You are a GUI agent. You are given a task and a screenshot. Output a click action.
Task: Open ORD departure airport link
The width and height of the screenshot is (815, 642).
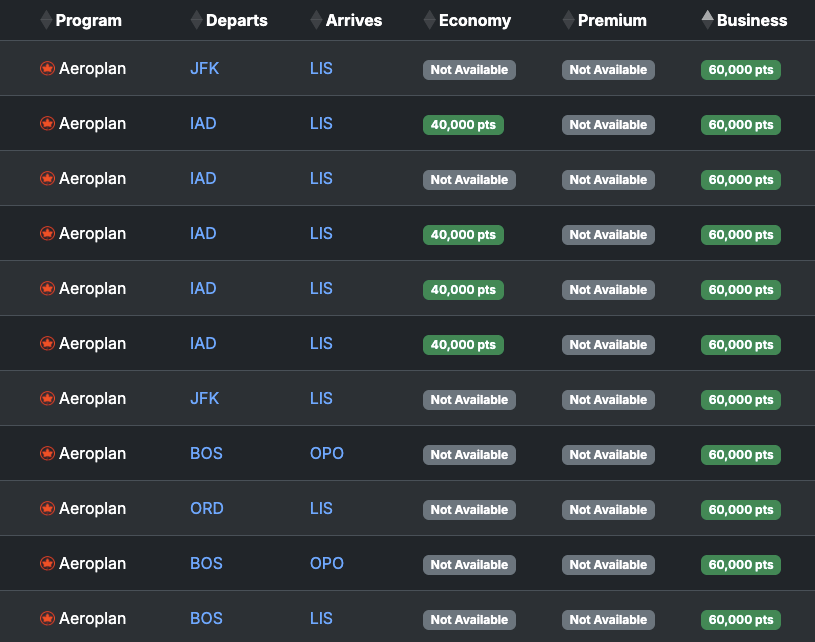[207, 508]
